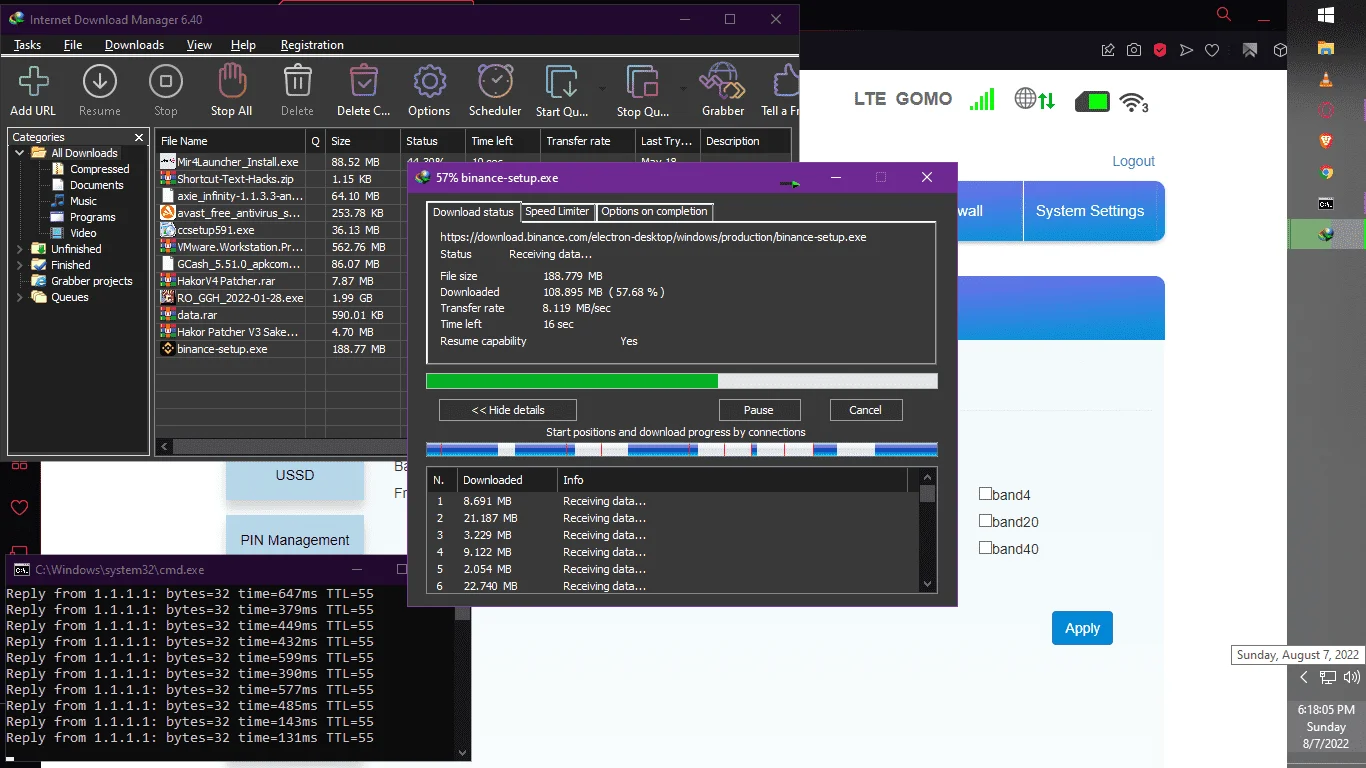The width and height of the screenshot is (1366, 768).
Task: Click the browser heart bookmark icon
Action: (x=1212, y=50)
